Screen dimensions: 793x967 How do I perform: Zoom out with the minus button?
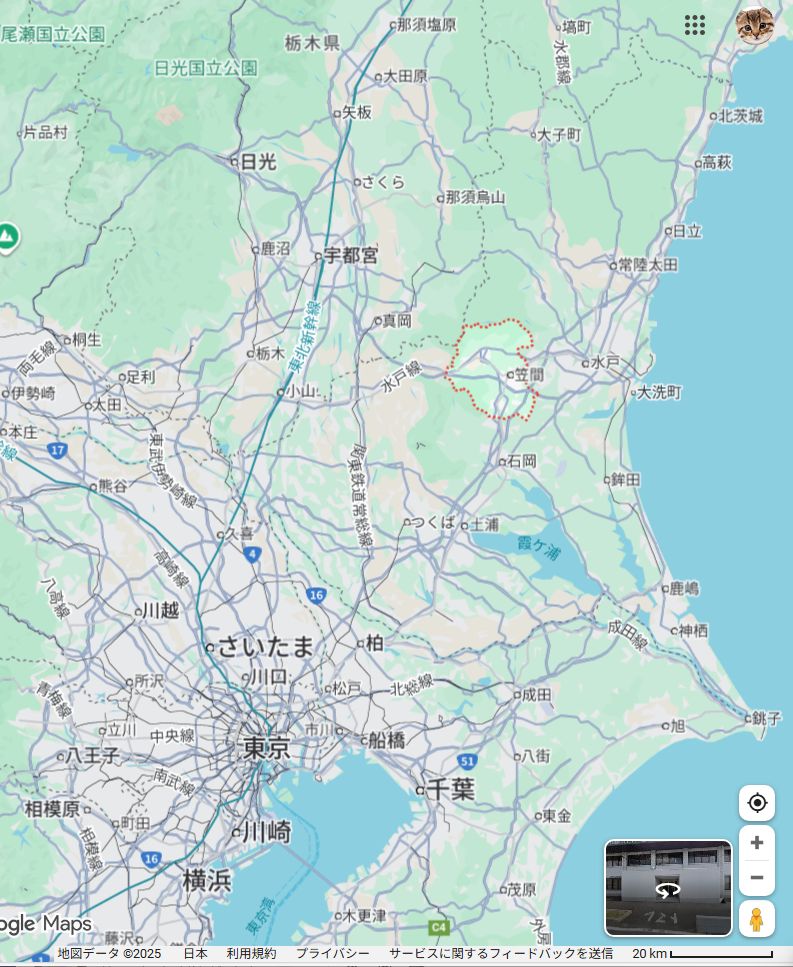[757, 878]
